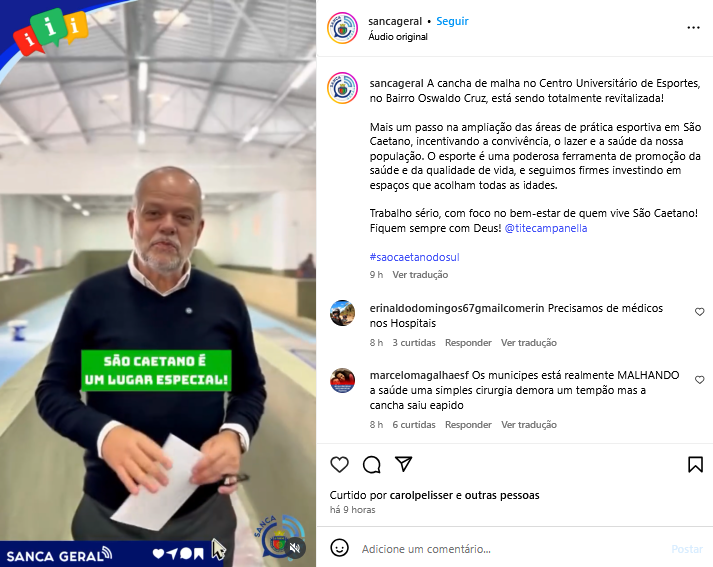Image resolution: width=713 pixels, height=567 pixels.
Task: View the 6 curtidas likes list
Action: pyautogui.click(x=414, y=425)
